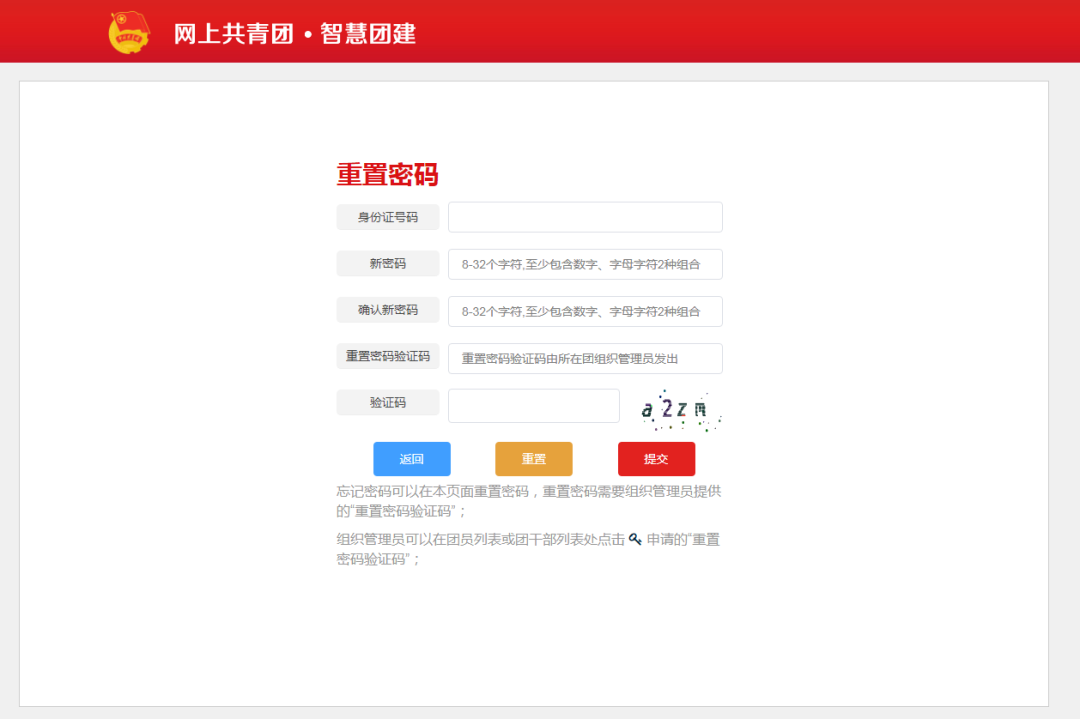
Task: Click the 忘记密码 help paragraph text
Action: [528, 501]
